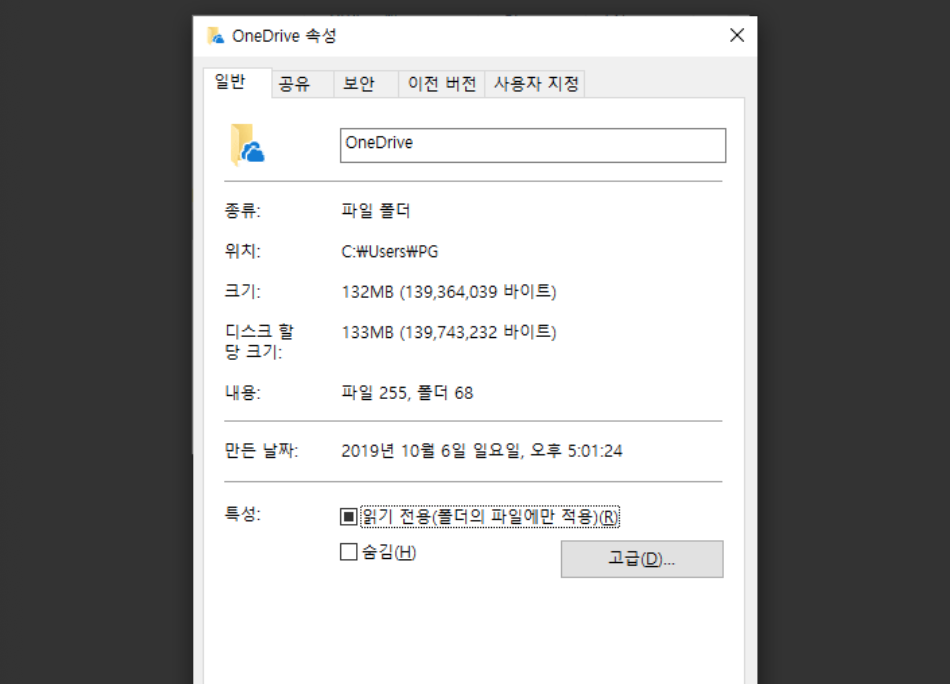Image resolution: width=950 pixels, height=684 pixels.
Task: Close the OneDrive 속성 dialog
Action: 737,35
